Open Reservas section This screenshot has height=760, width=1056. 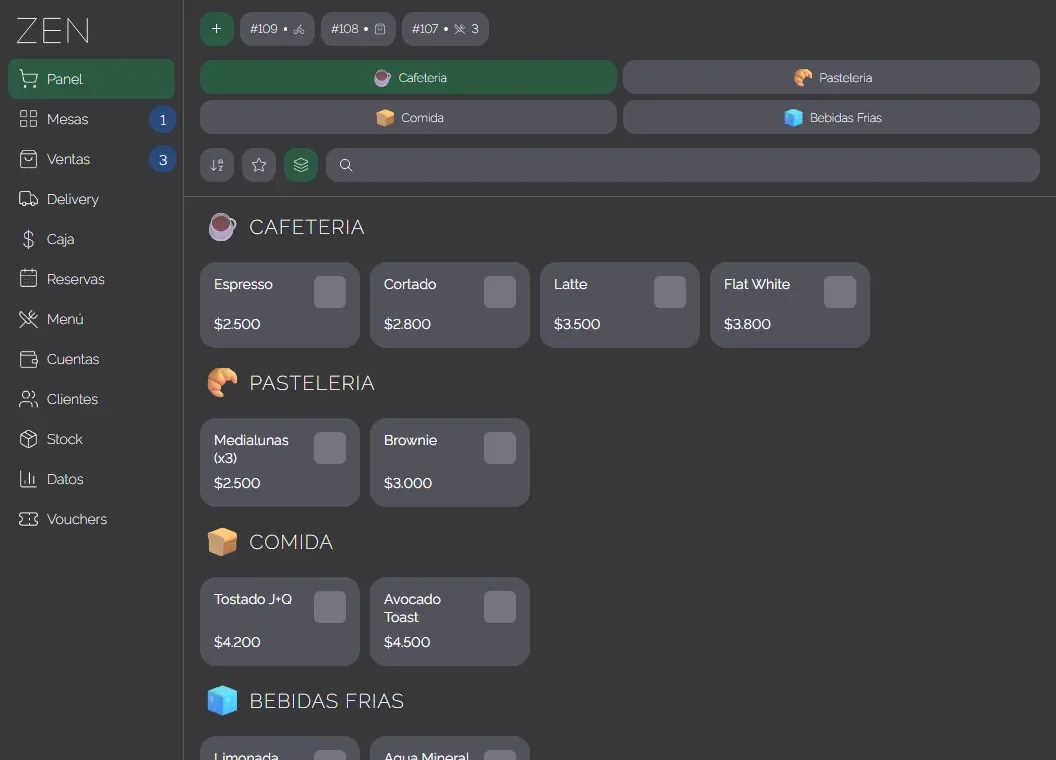point(92,279)
